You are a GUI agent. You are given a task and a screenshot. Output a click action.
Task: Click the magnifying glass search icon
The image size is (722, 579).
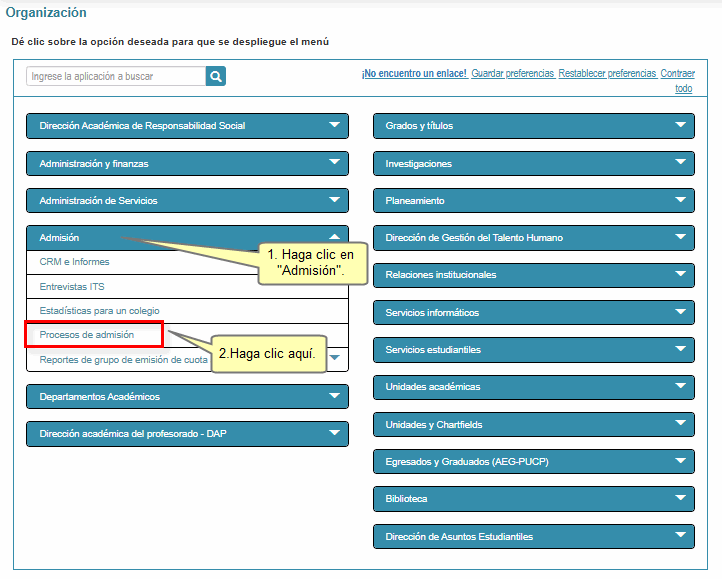point(216,76)
